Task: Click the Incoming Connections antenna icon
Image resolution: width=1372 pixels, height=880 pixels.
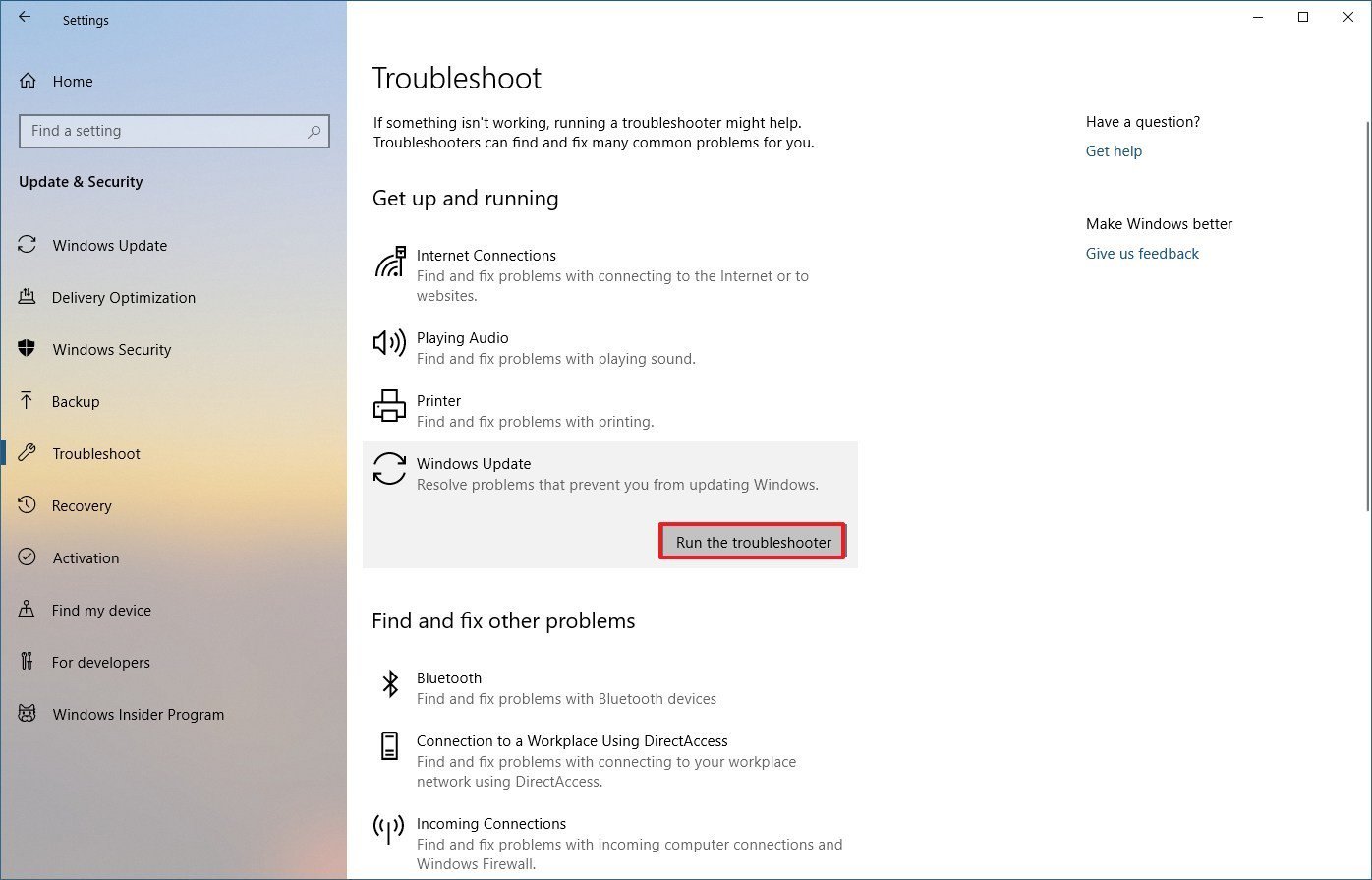Action: tap(390, 829)
